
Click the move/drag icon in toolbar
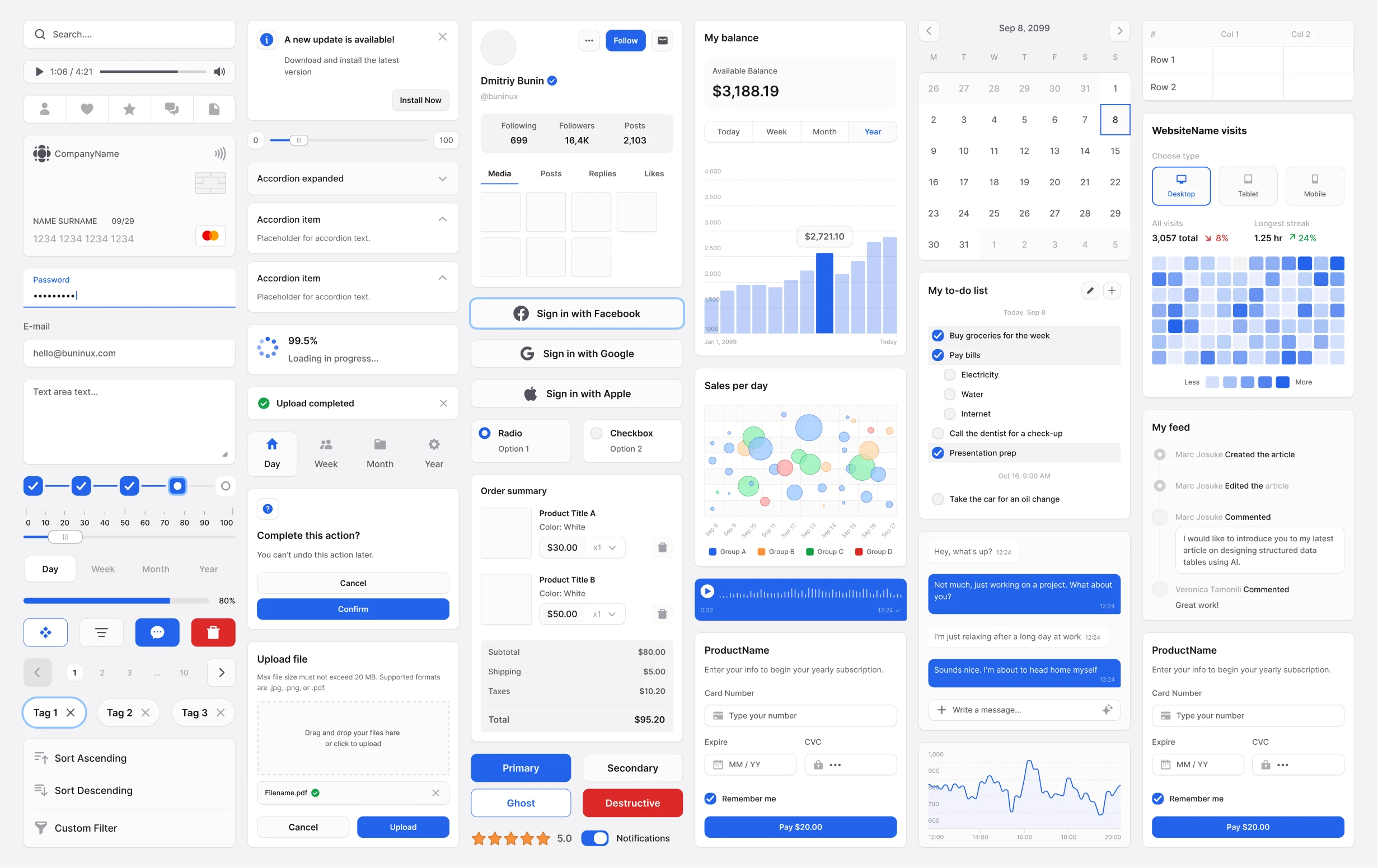coord(45,631)
